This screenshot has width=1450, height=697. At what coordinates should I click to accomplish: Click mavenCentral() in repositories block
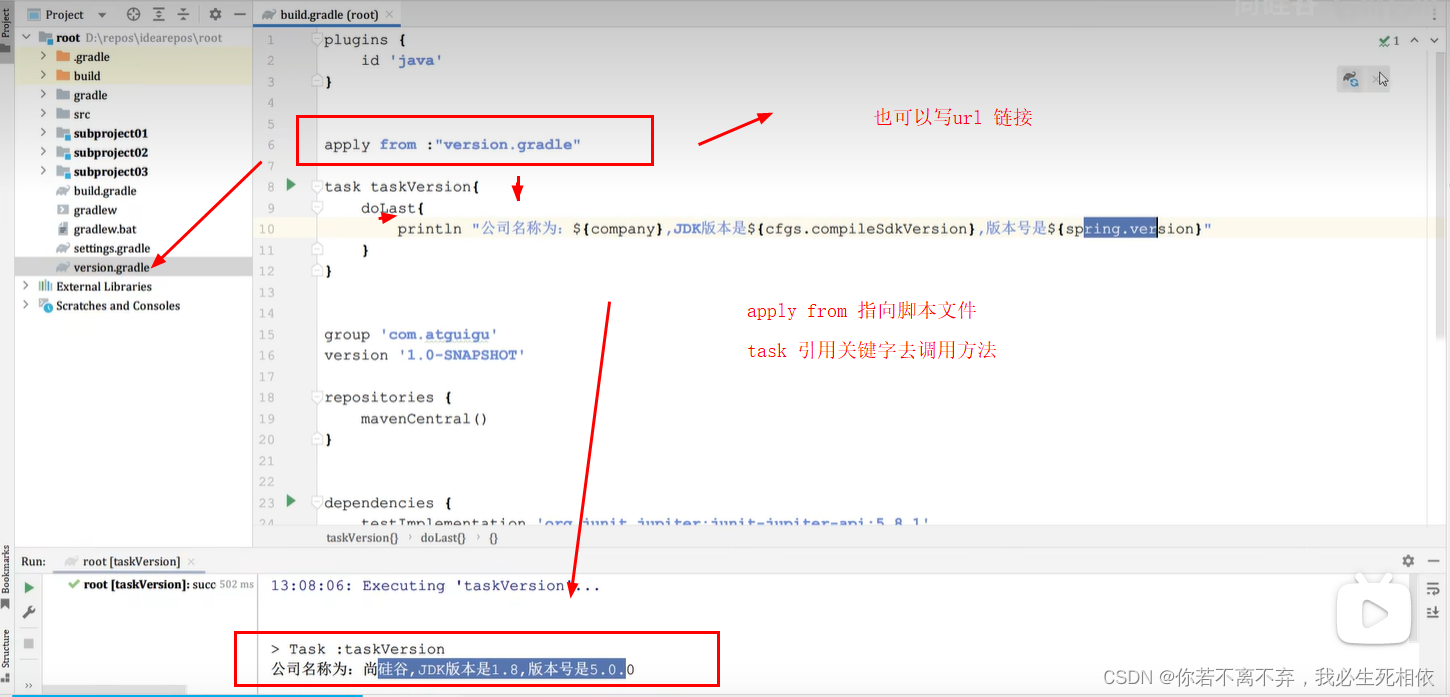(x=424, y=419)
